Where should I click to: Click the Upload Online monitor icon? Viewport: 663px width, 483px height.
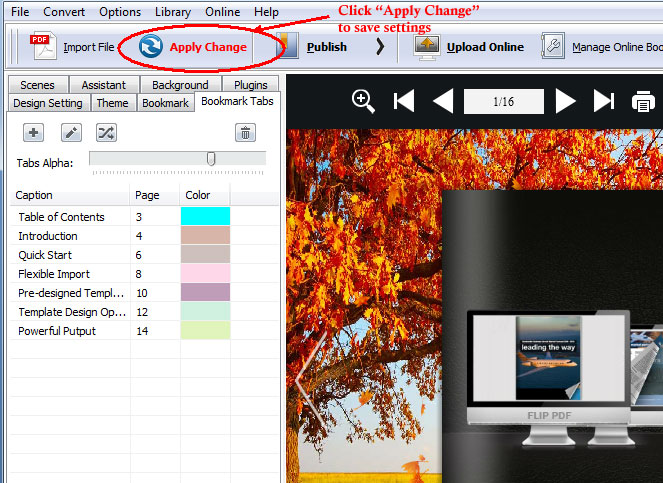(427, 47)
